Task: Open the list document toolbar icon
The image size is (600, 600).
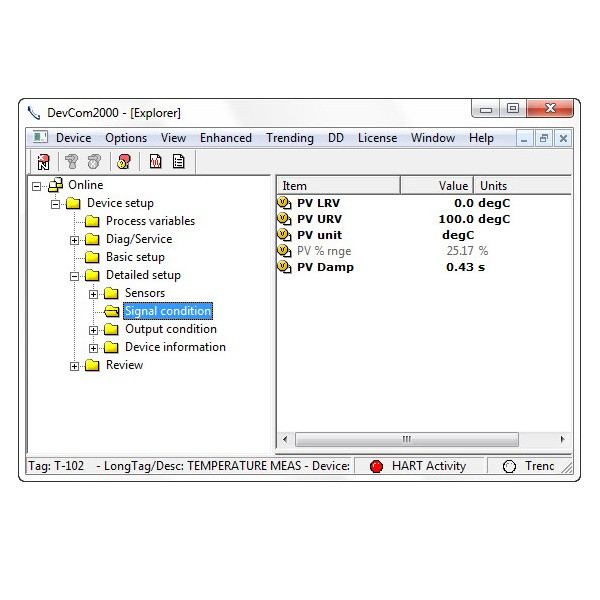Action: [179, 161]
